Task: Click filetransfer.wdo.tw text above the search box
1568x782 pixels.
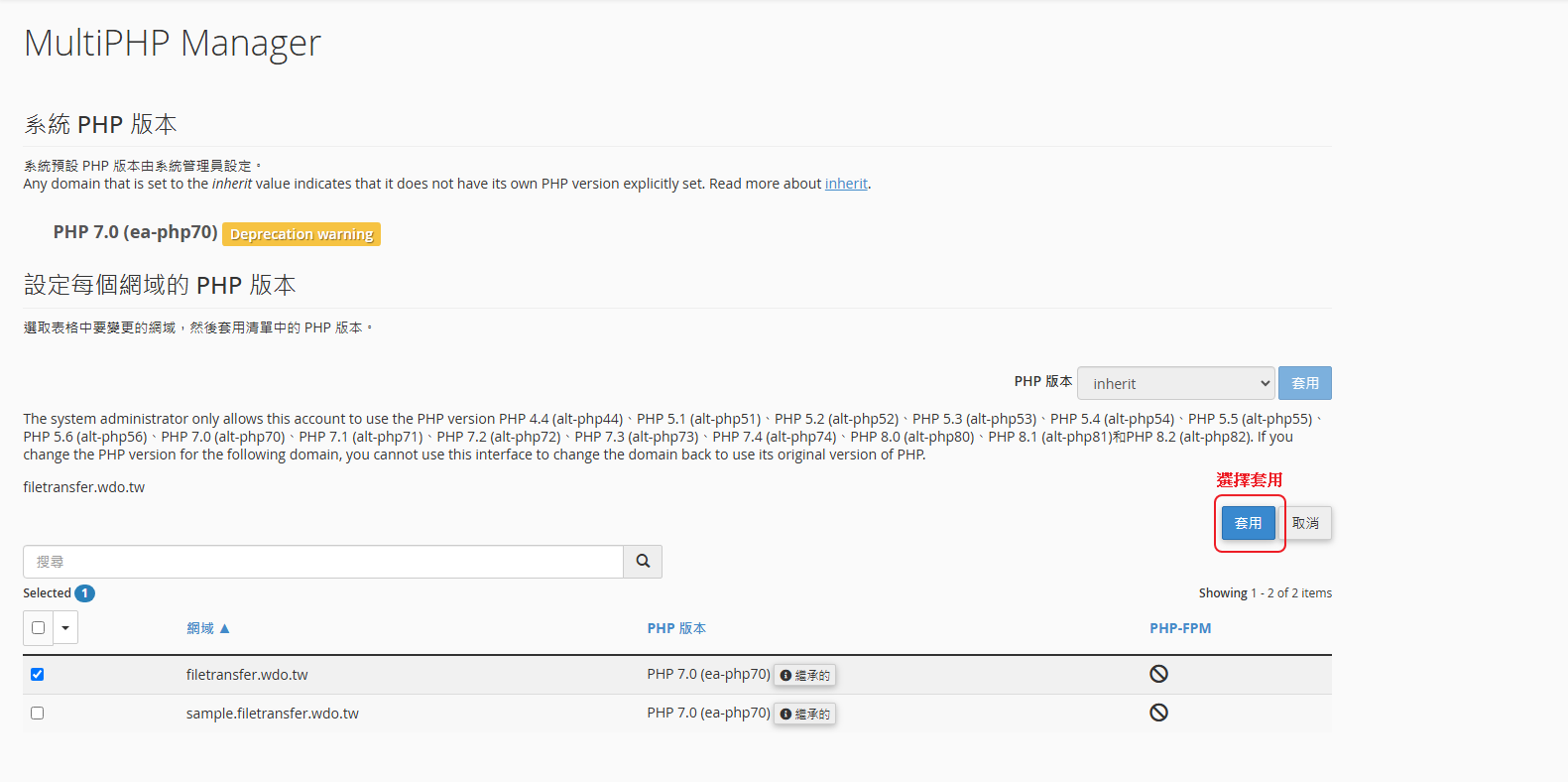Action: (x=84, y=487)
